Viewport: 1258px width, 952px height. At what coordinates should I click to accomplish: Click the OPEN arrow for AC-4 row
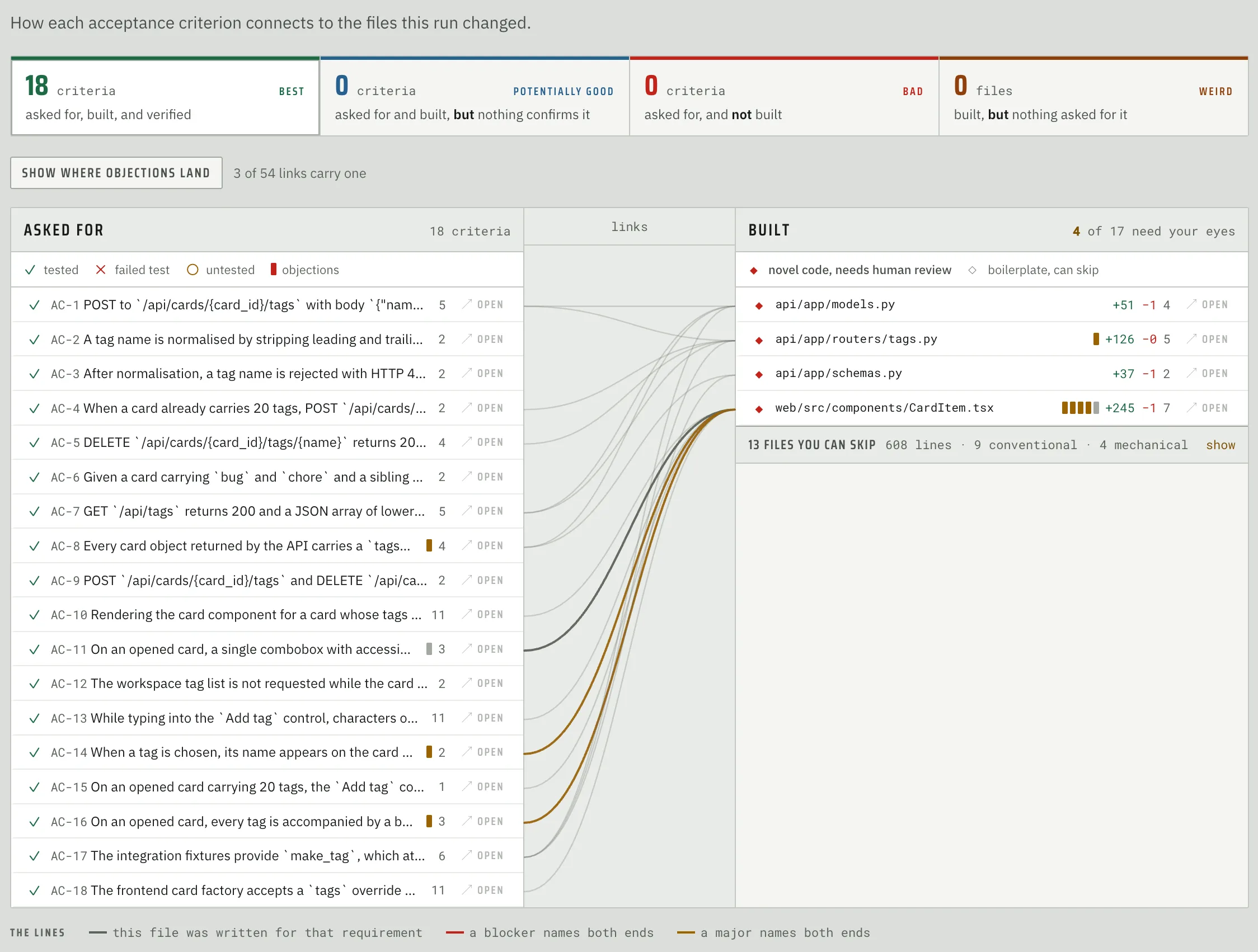coord(483,408)
